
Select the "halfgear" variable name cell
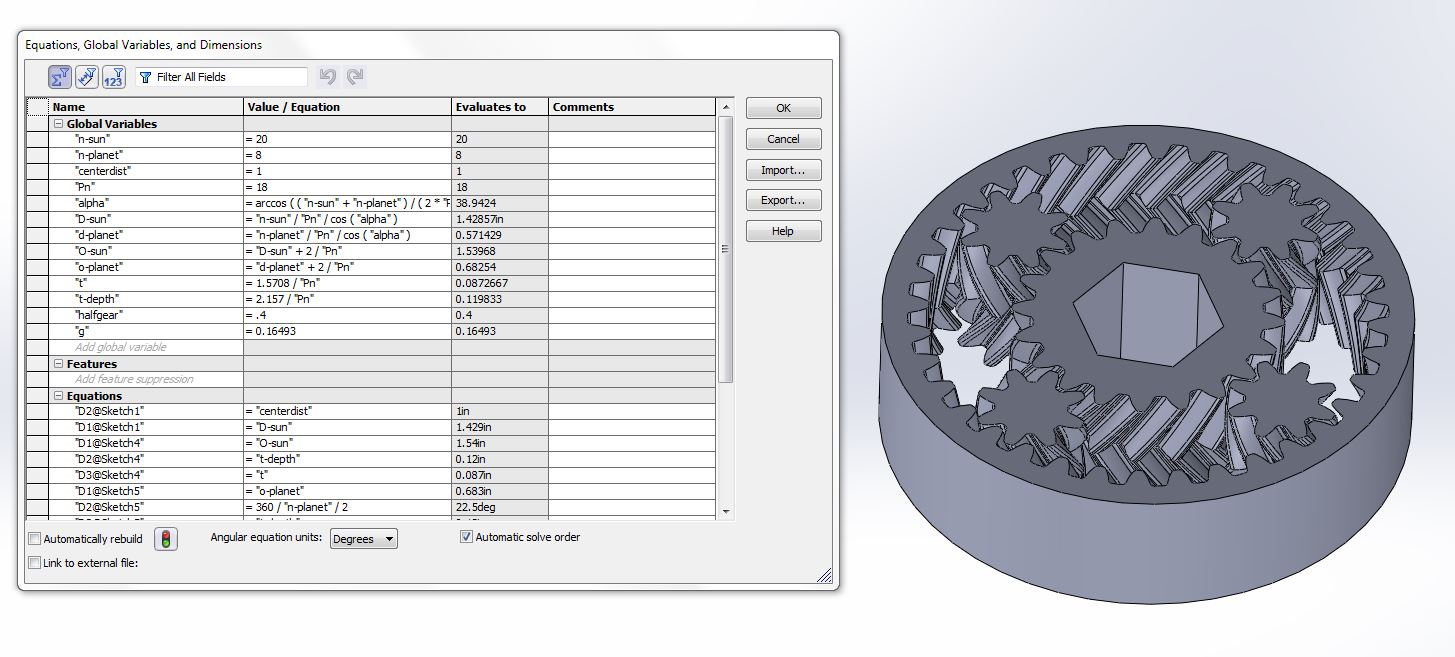(146, 315)
